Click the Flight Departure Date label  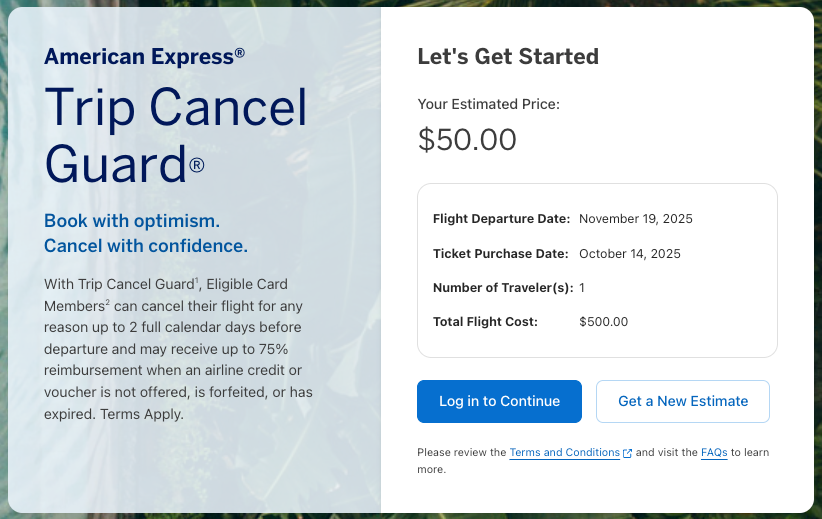coord(501,219)
